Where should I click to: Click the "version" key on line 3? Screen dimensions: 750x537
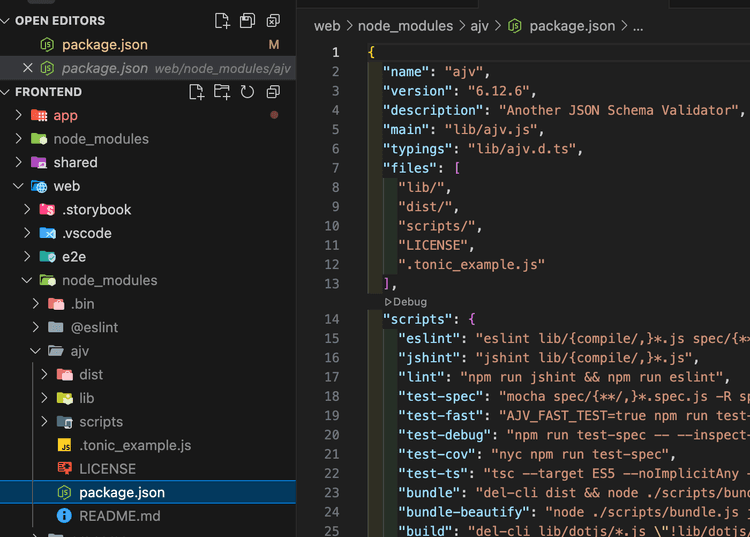[x=419, y=91]
